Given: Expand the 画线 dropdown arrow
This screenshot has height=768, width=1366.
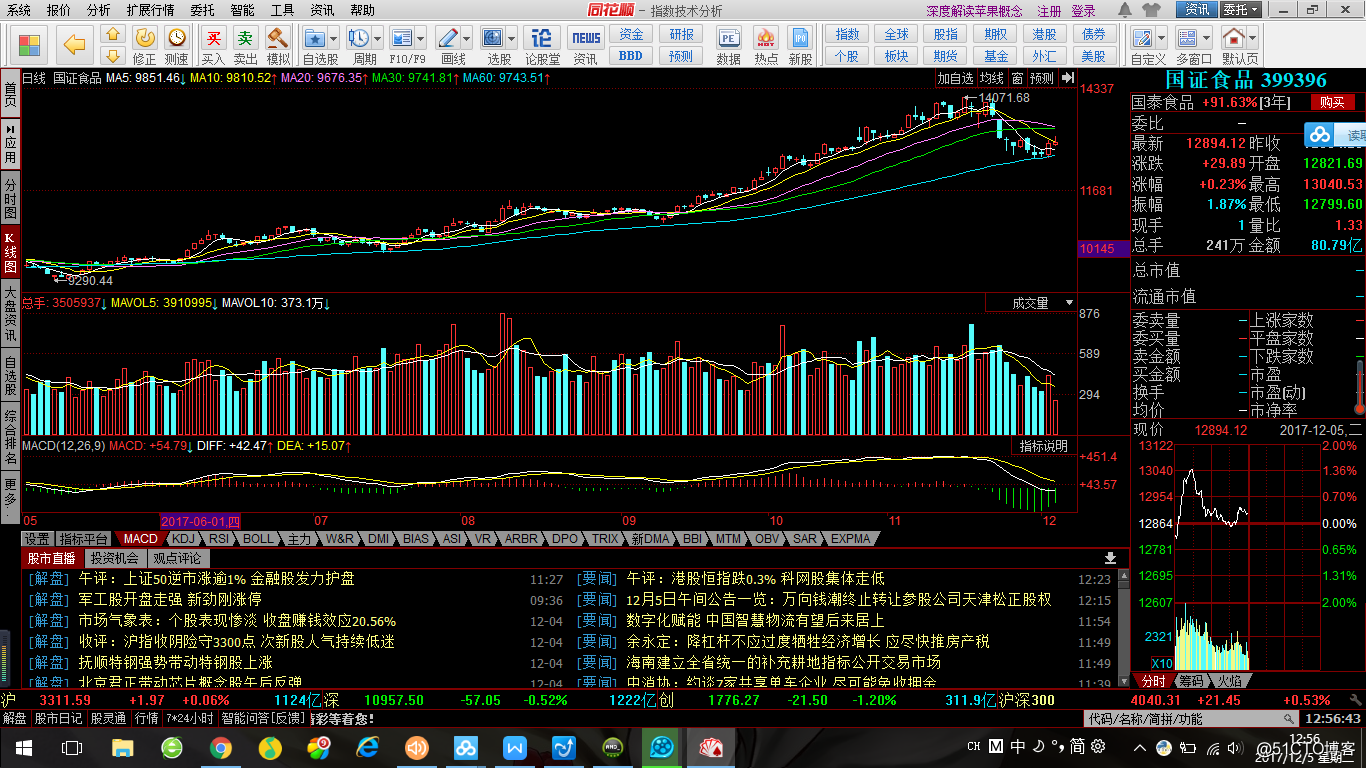Looking at the screenshot, I should pyautogui.click(x=466, y=38).
